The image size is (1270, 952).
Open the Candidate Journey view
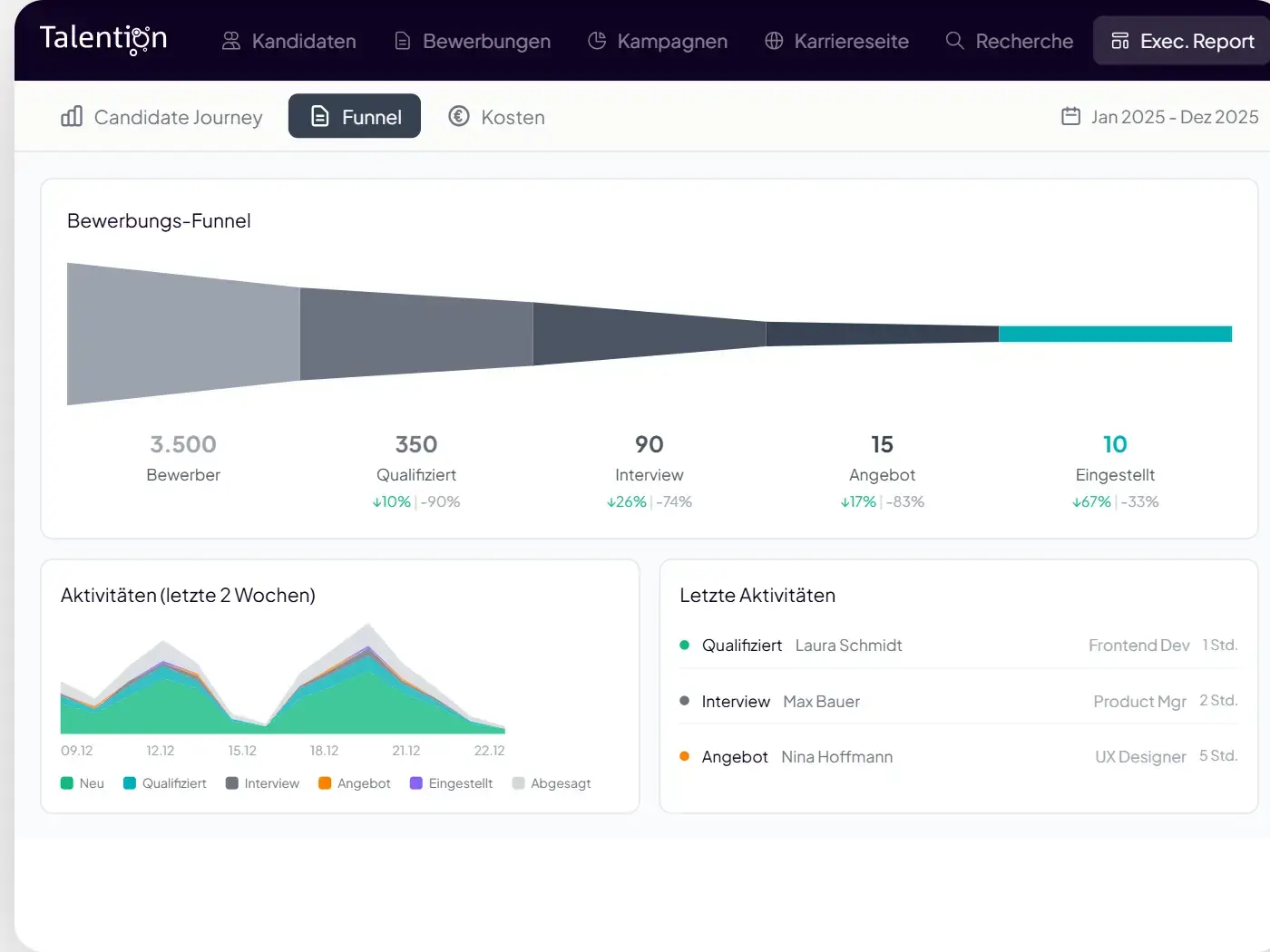click(161, 116)
